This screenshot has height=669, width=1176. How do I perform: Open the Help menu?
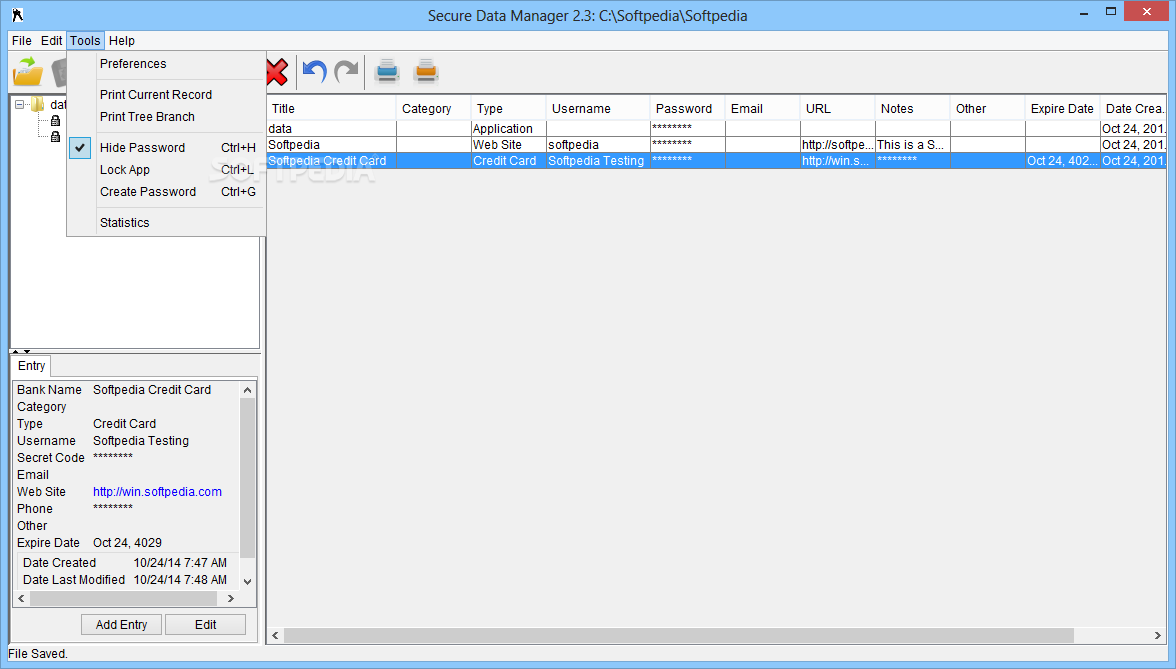coord(122,40)
